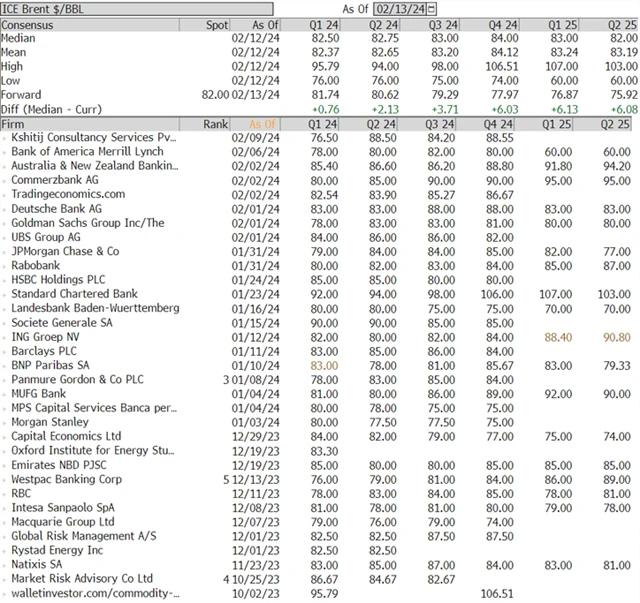Open Standard Chartered Bank forecast entry

(x=75, y=294)
